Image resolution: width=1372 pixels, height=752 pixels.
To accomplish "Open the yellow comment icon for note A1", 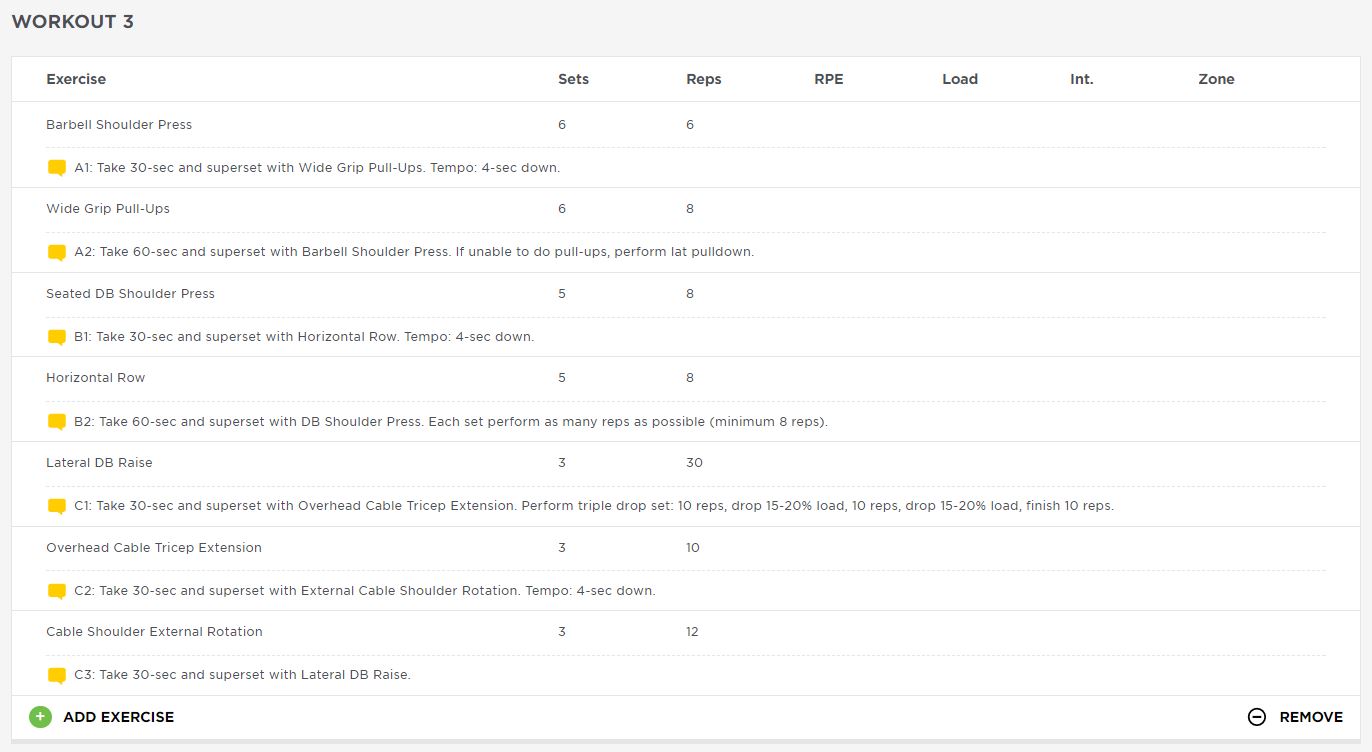I will 57,168.
